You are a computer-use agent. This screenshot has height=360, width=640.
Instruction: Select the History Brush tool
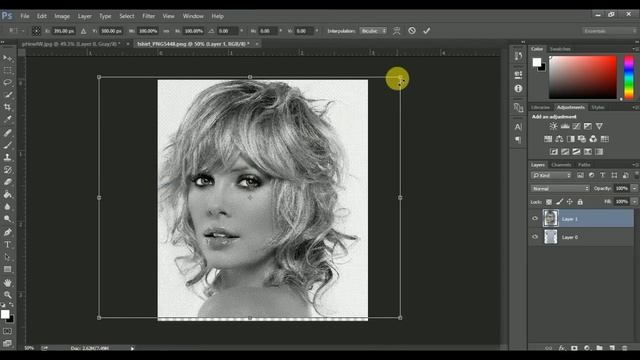click(x=7, y=169)
